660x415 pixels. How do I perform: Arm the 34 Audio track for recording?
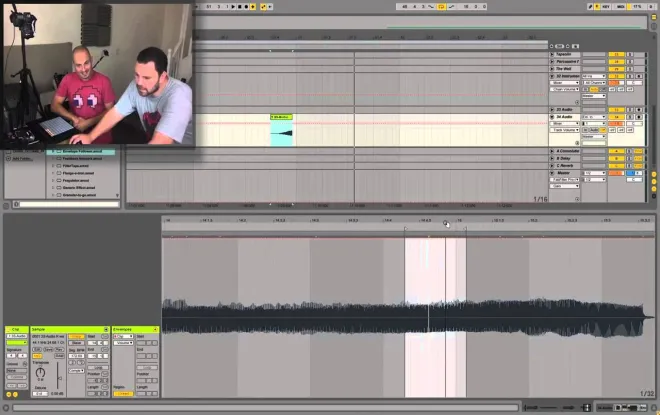(x=639, y=117)
